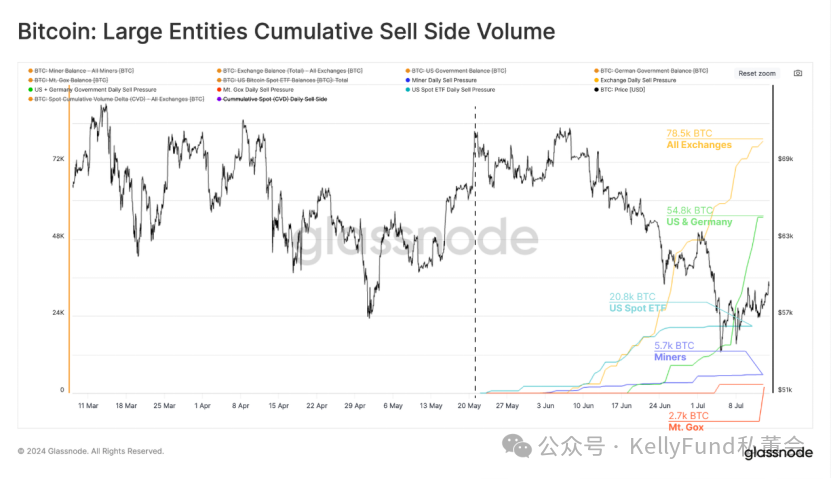Image resolution: width=831 pixels, height=479 pixels.
Task: Enable BTC: Mt. Gox Balance legend item
Action: [x=68, y=80]
